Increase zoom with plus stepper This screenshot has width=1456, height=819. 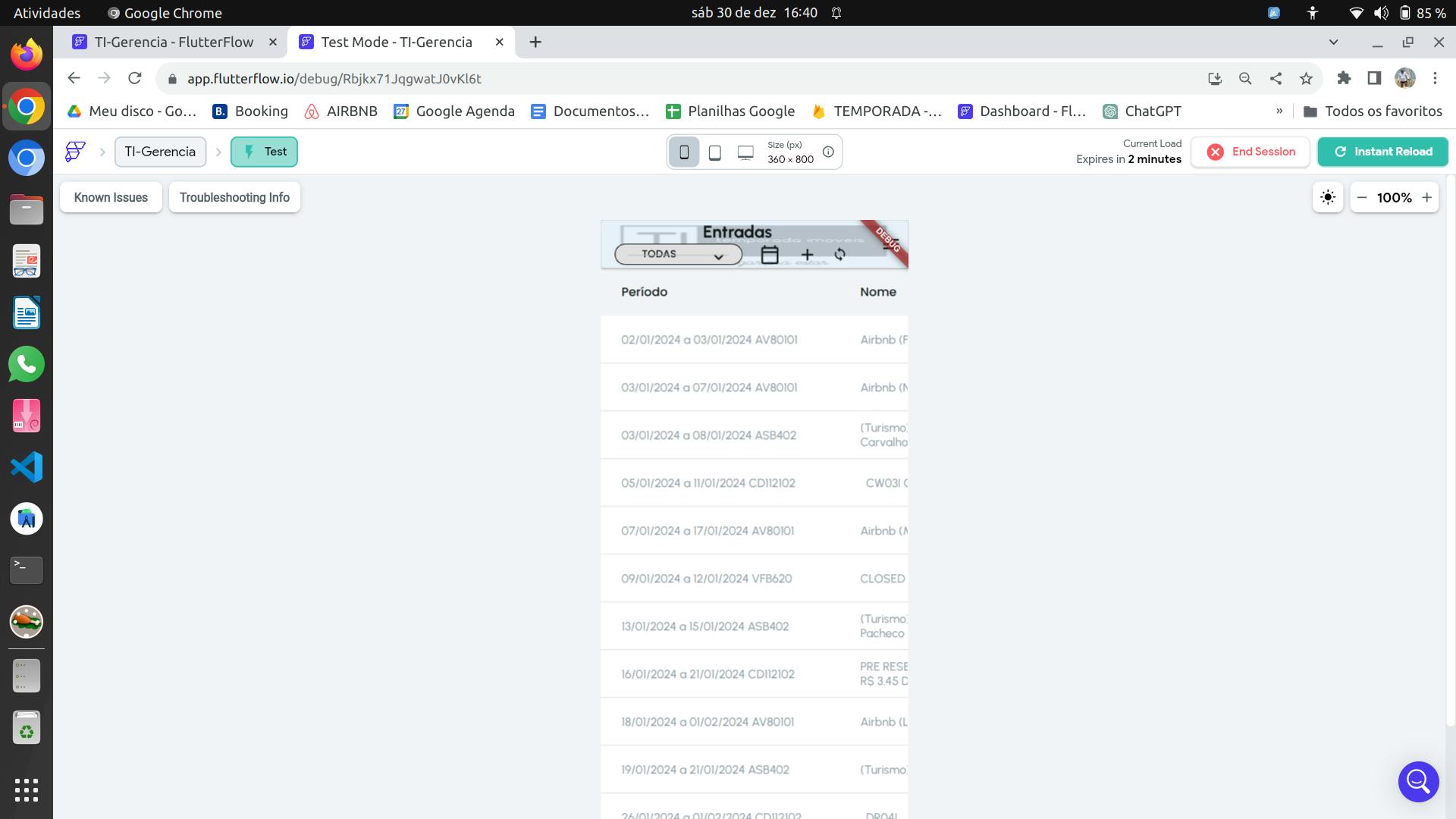coord(1426,197)
